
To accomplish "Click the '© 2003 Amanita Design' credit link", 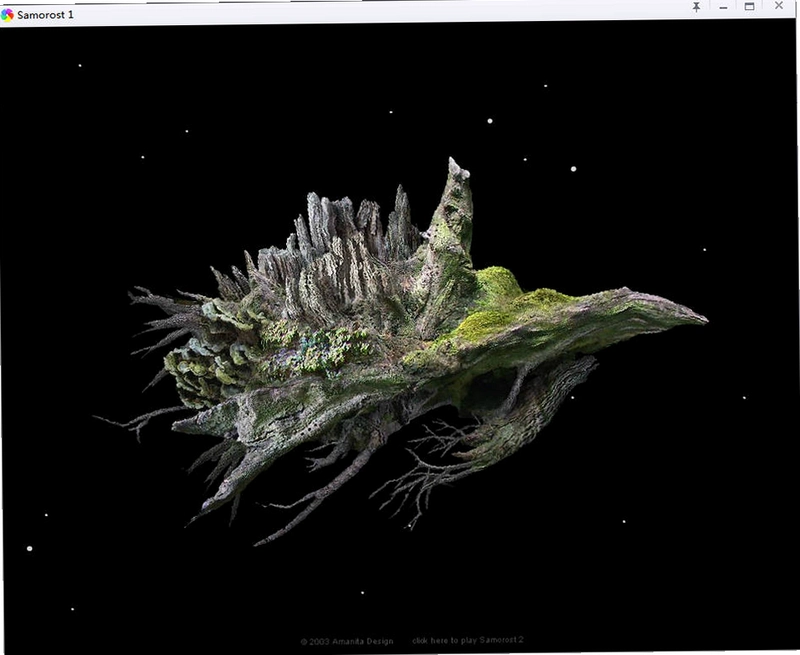I will pyautogui.click(x=347, y=641).
